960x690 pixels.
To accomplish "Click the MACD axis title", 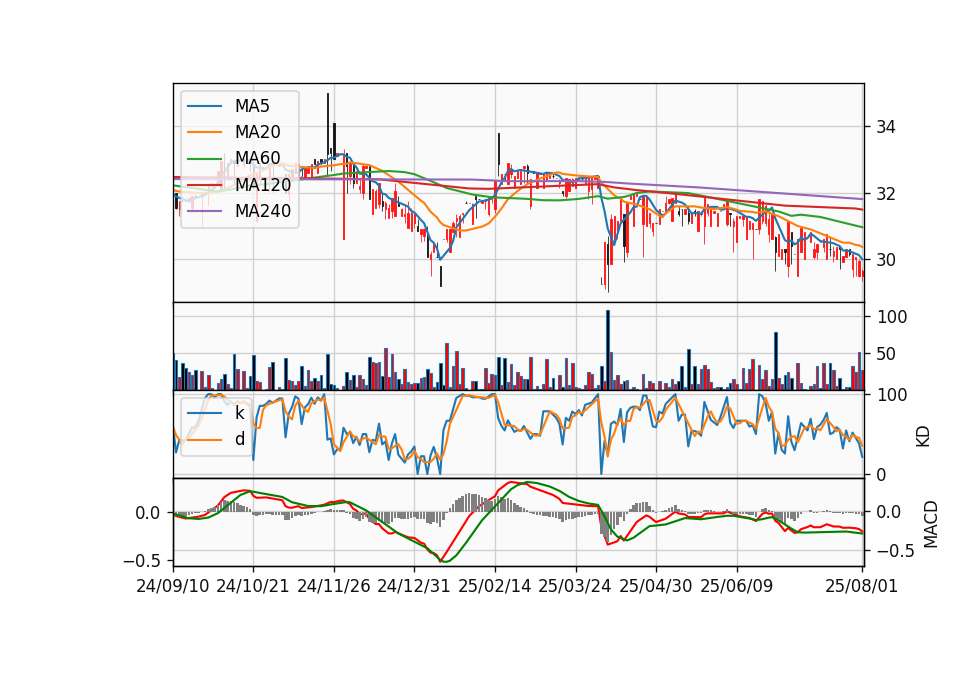I will pos(931,524).
